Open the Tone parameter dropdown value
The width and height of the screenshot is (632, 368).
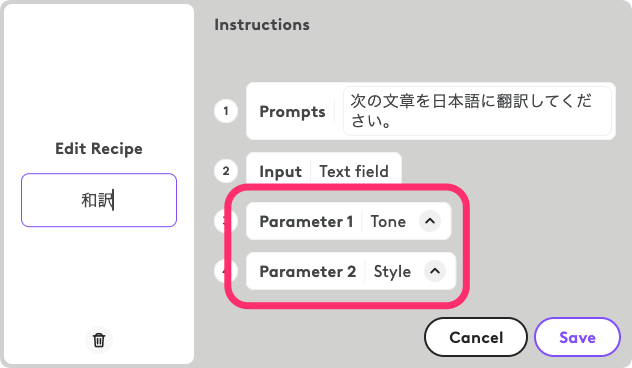click(x=388, y=221)
